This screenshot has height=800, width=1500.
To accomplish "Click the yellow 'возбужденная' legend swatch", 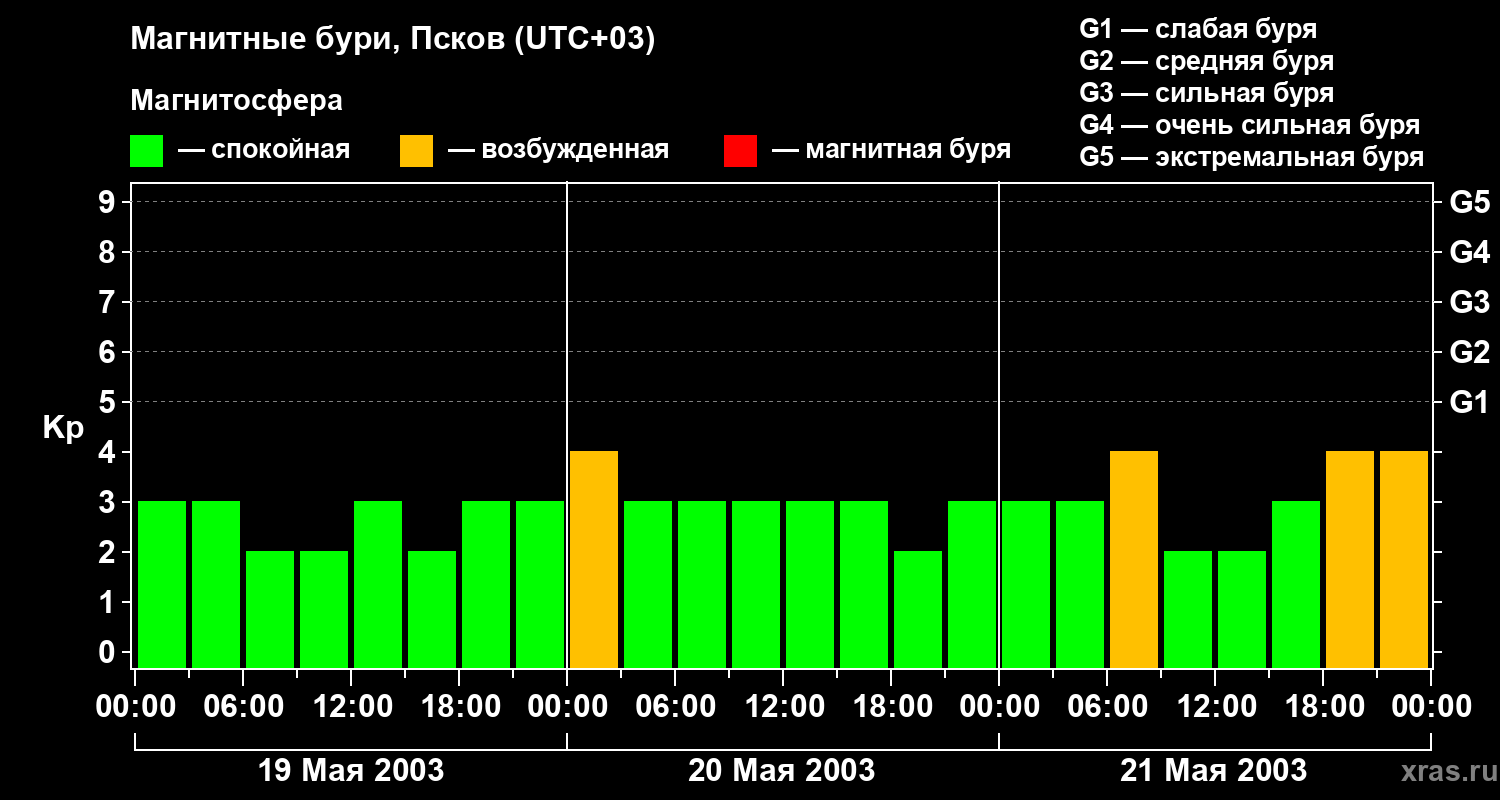I will click(416, 151).
